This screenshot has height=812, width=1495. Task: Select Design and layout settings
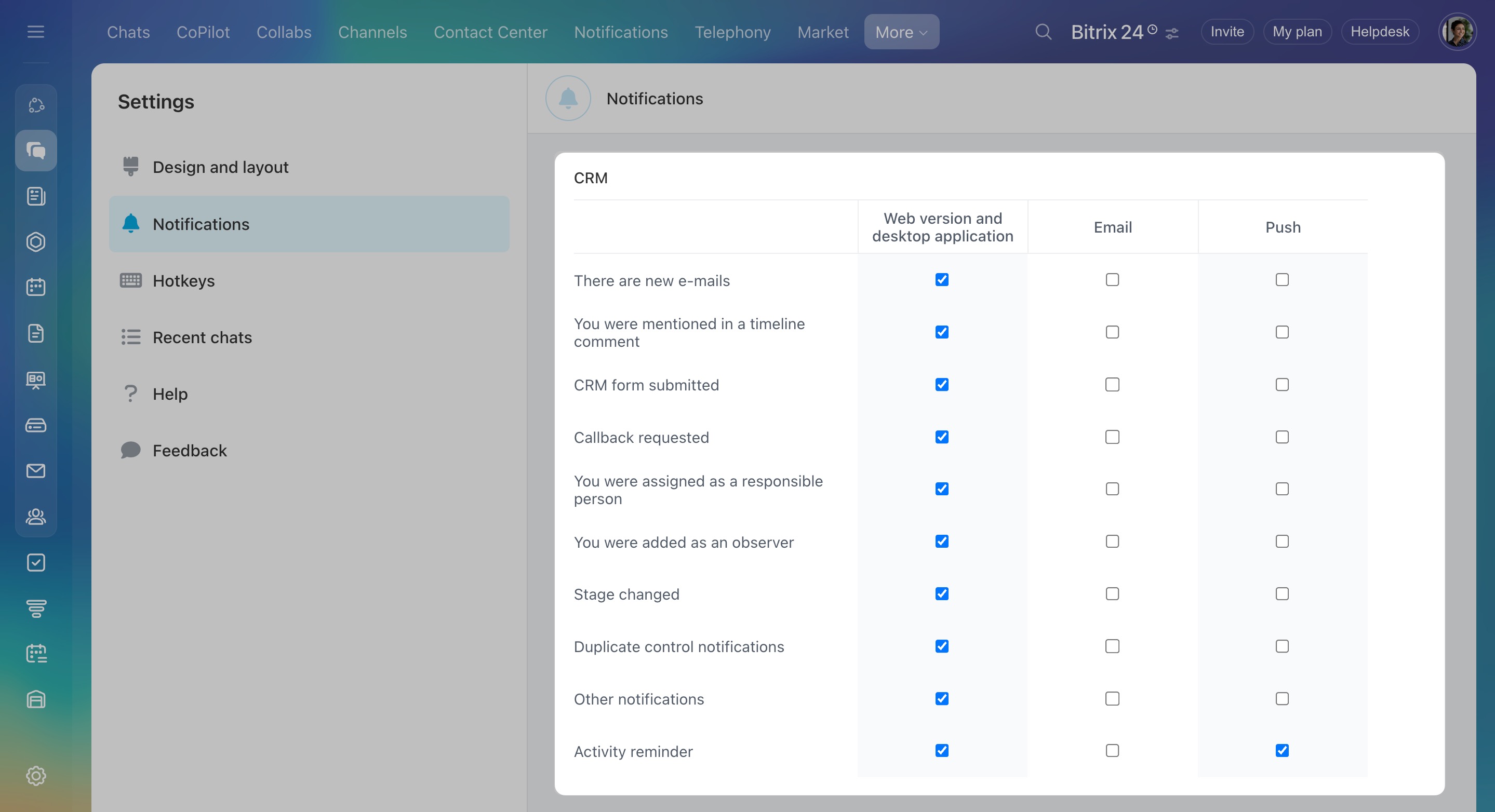309,168
